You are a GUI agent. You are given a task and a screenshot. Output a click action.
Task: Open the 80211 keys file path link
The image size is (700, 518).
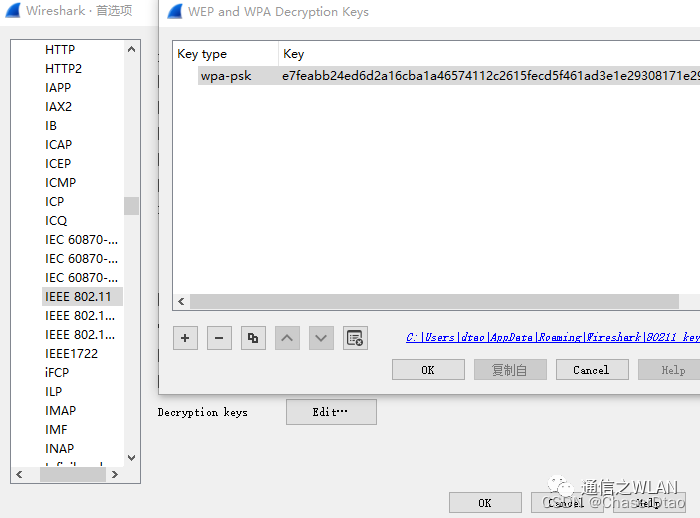point(553,337)
